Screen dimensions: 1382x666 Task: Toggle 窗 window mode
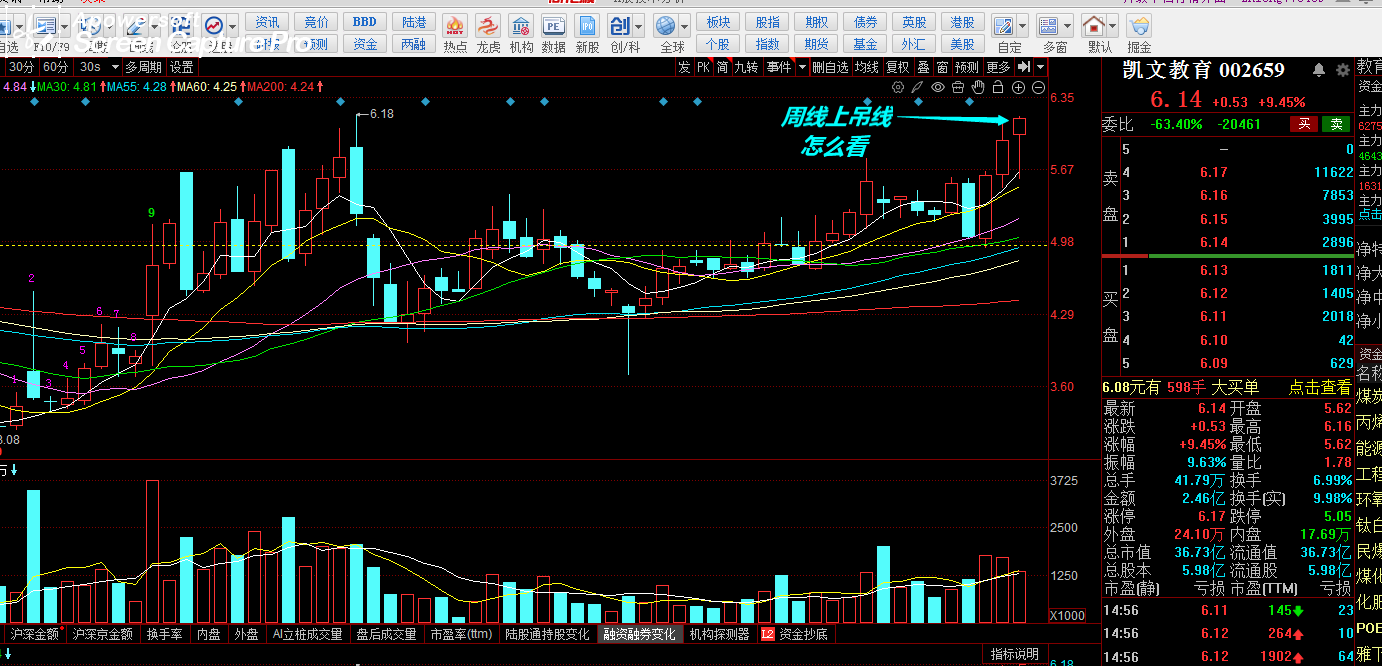[x=942, y=67]
